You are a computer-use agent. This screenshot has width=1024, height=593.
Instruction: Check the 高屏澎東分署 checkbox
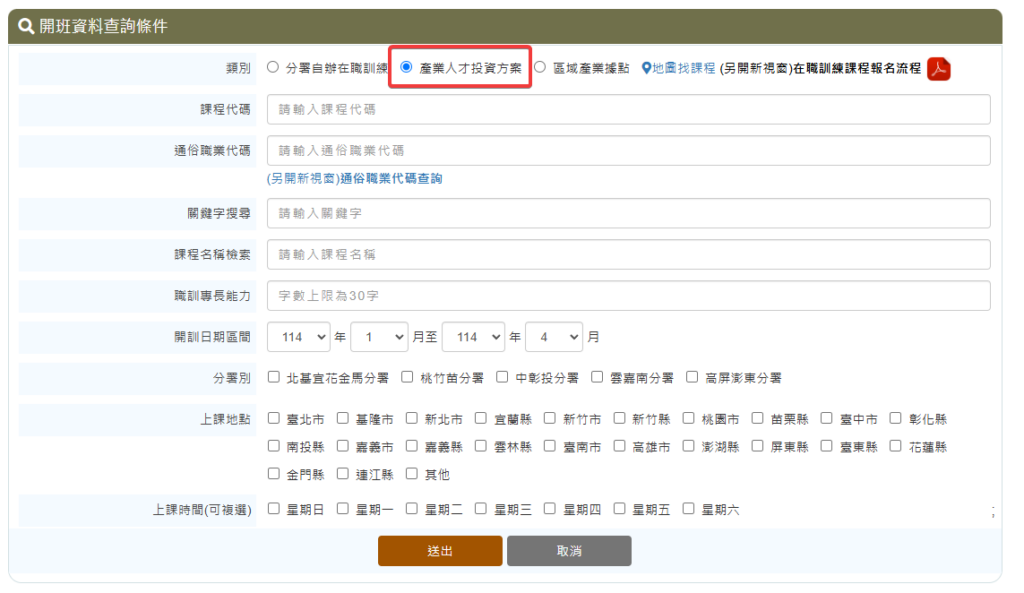[x=692, y=377]
